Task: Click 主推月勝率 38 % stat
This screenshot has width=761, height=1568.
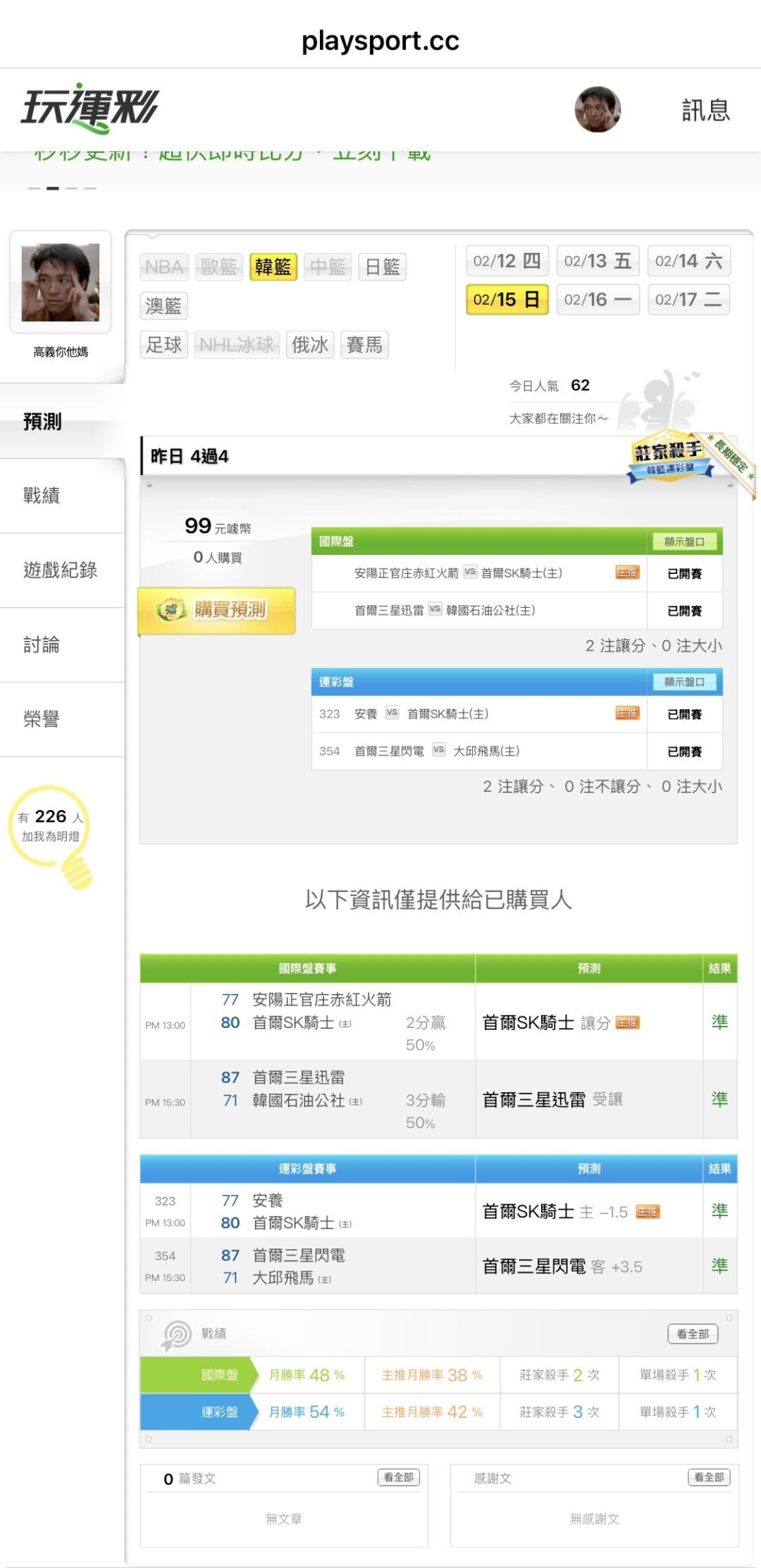Action: click(432, 1375)
